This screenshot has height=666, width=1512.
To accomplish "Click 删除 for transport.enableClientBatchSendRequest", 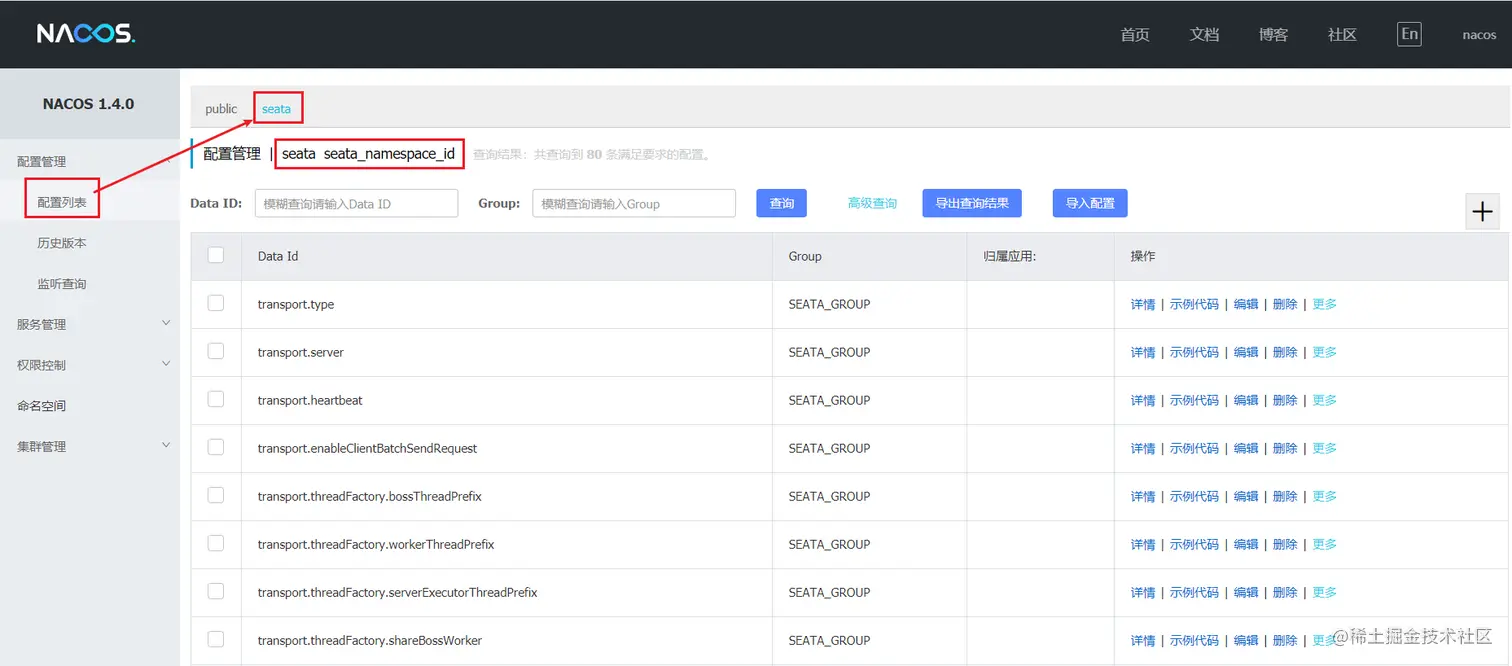I will 1285,448.
